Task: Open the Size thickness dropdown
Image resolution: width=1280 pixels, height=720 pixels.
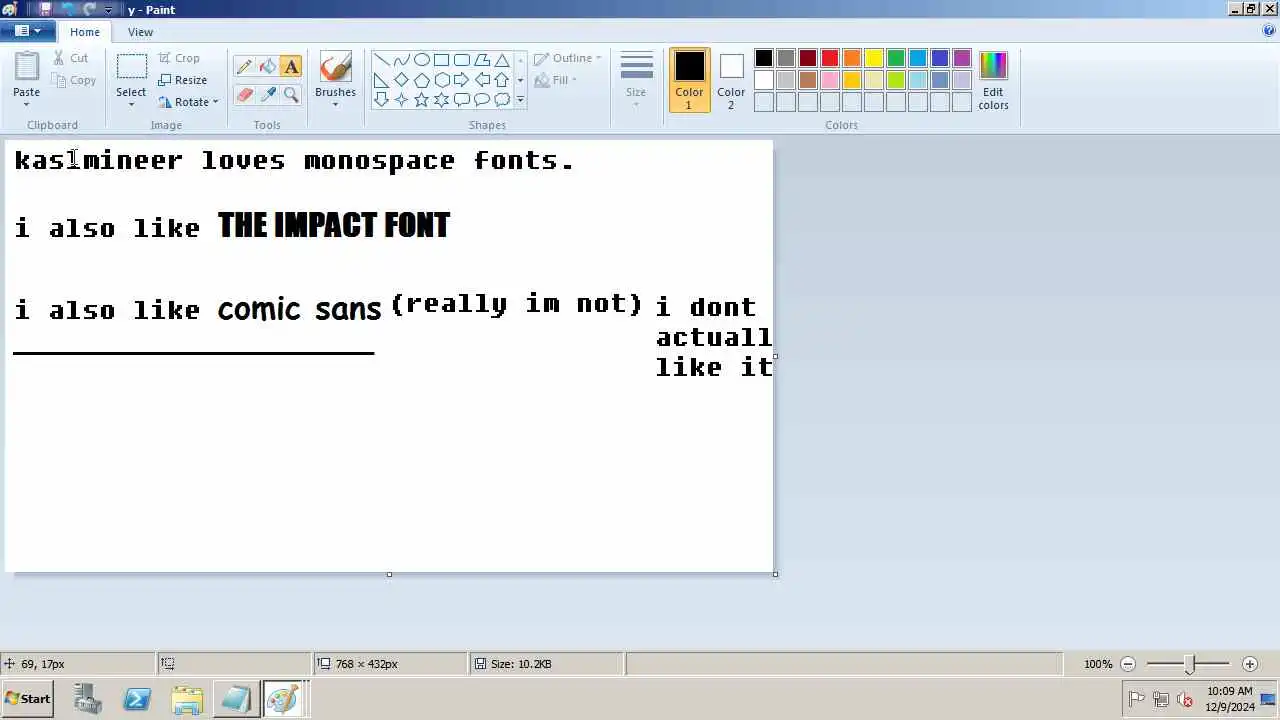Action: [636, 80]
